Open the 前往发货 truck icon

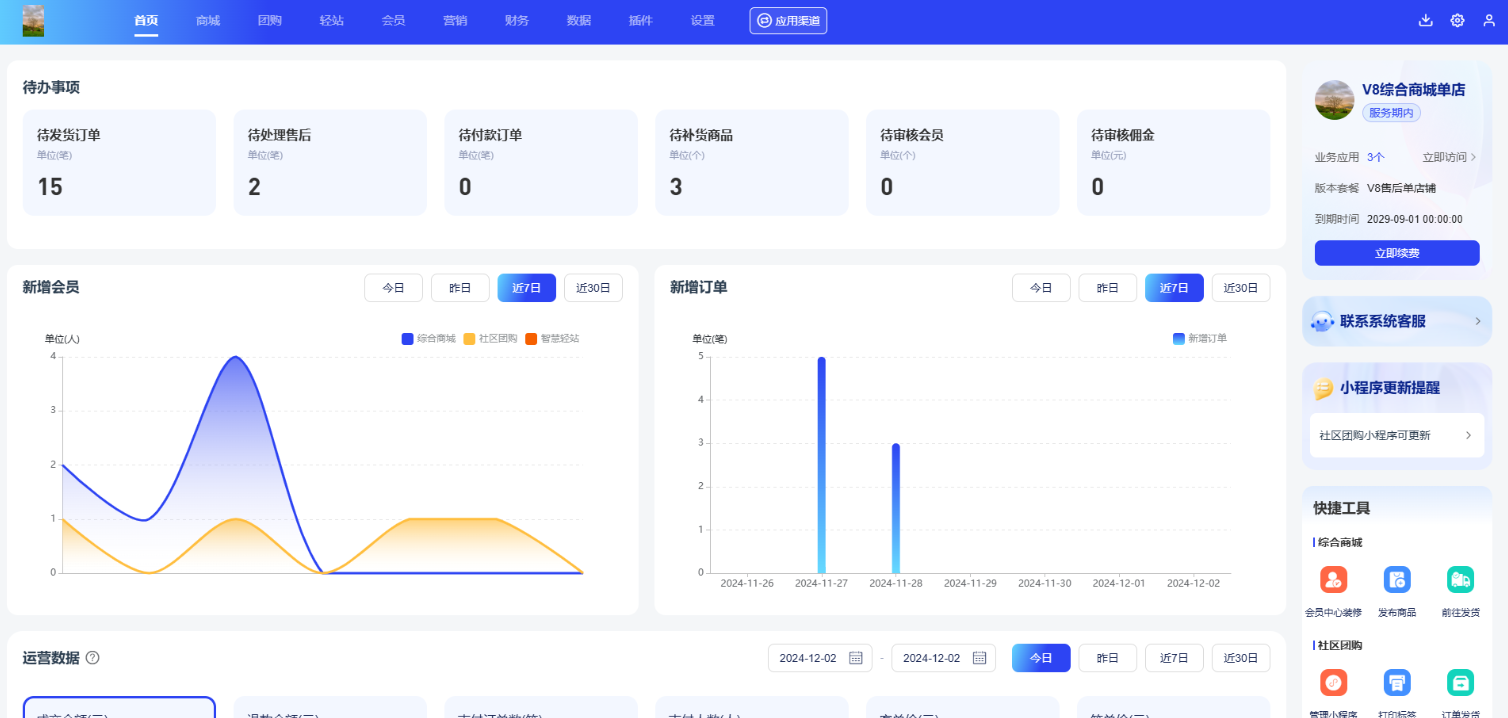point(1460,579)
